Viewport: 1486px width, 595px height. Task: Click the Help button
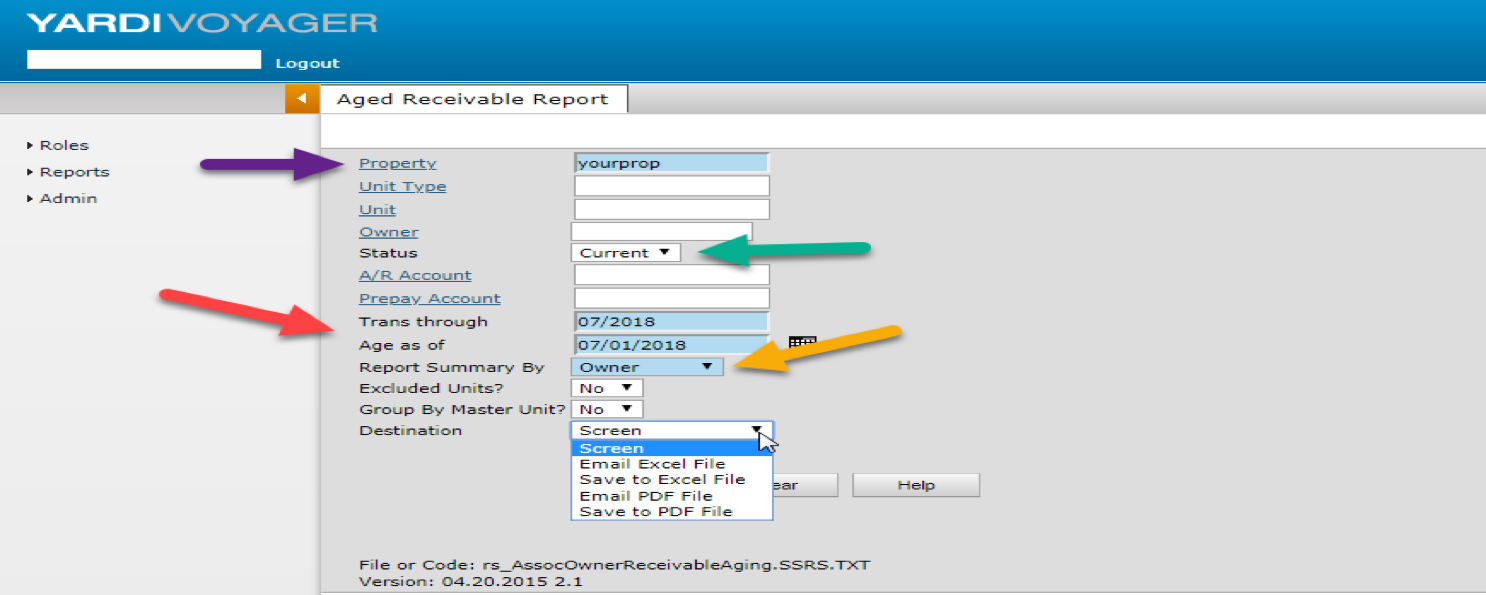pos(915,485)
